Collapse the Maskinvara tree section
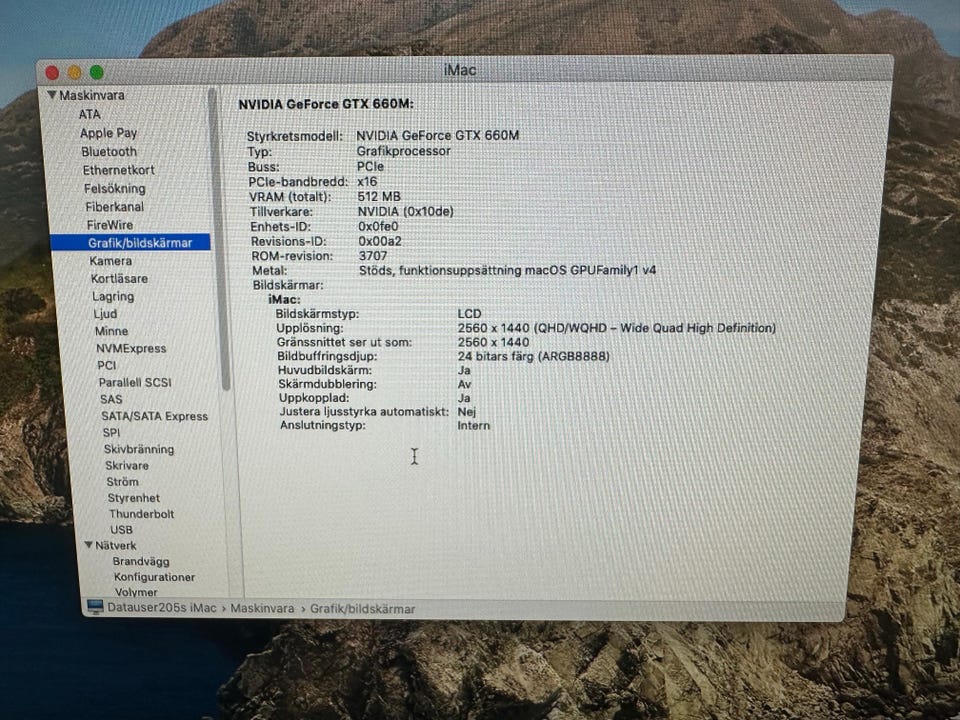 pos(52,95)
